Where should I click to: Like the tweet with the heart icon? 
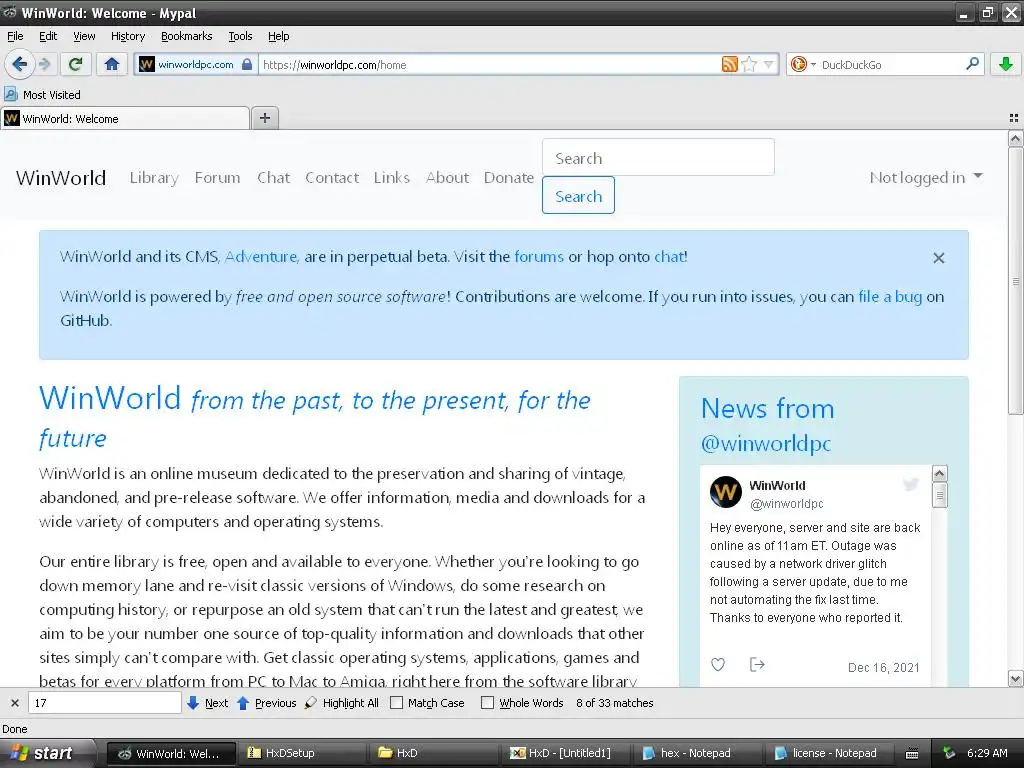(718, 665)
